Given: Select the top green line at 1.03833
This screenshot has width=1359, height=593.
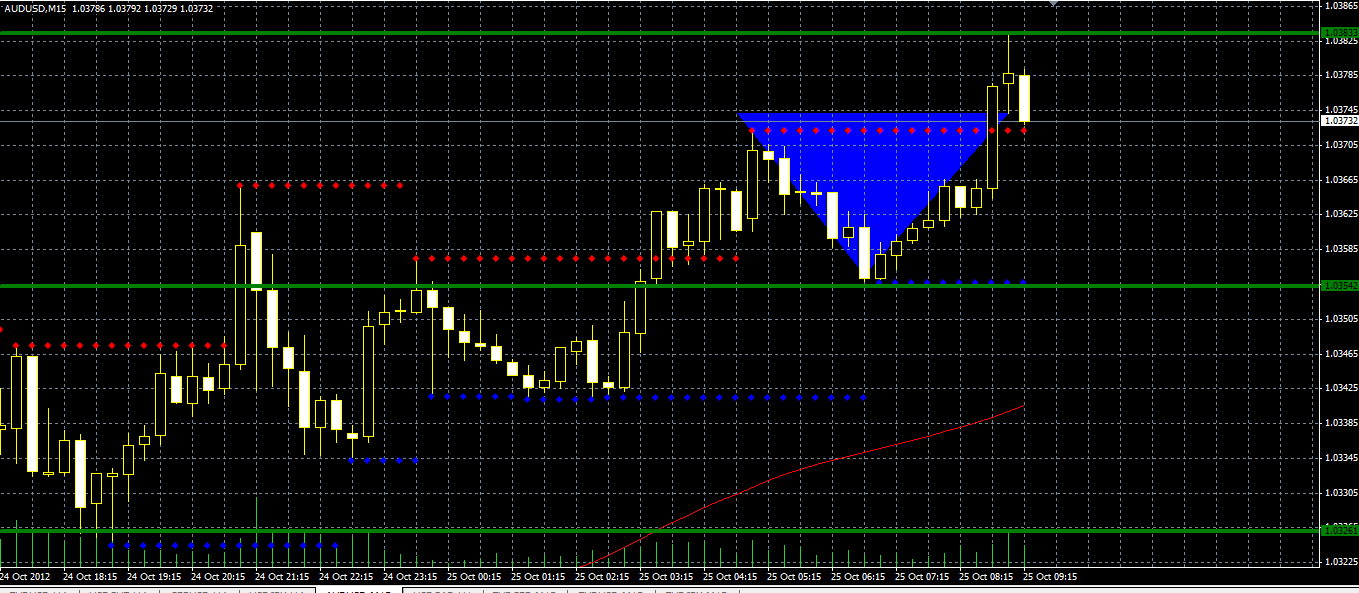Looking at the screenshot, I should coord(660,33).
